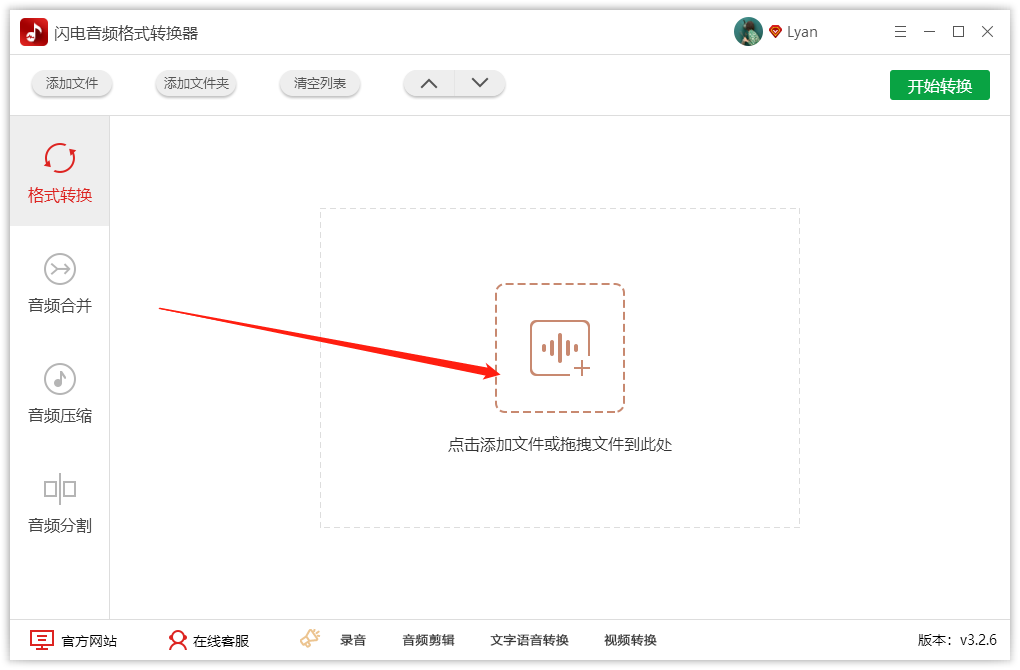Screen dimensions: 1020x670
Task: Maximize the window
Action: click(958, 32)
